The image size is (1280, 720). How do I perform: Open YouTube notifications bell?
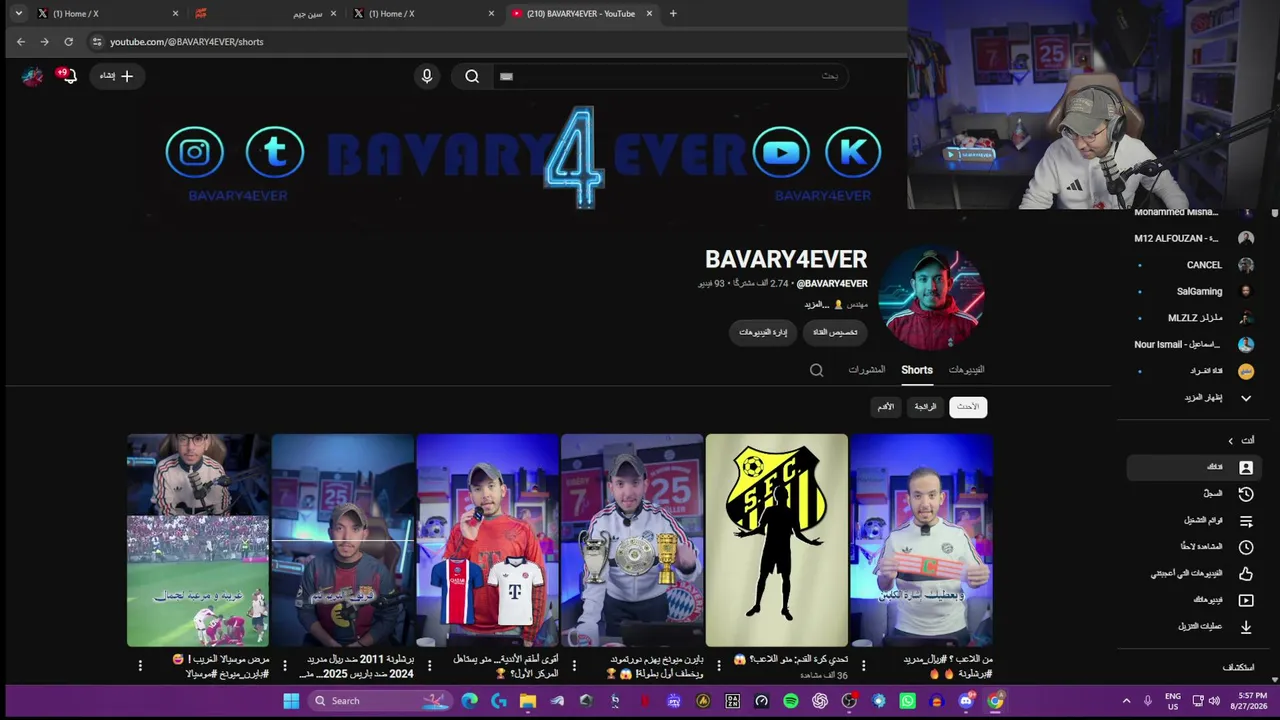point(67,76)
